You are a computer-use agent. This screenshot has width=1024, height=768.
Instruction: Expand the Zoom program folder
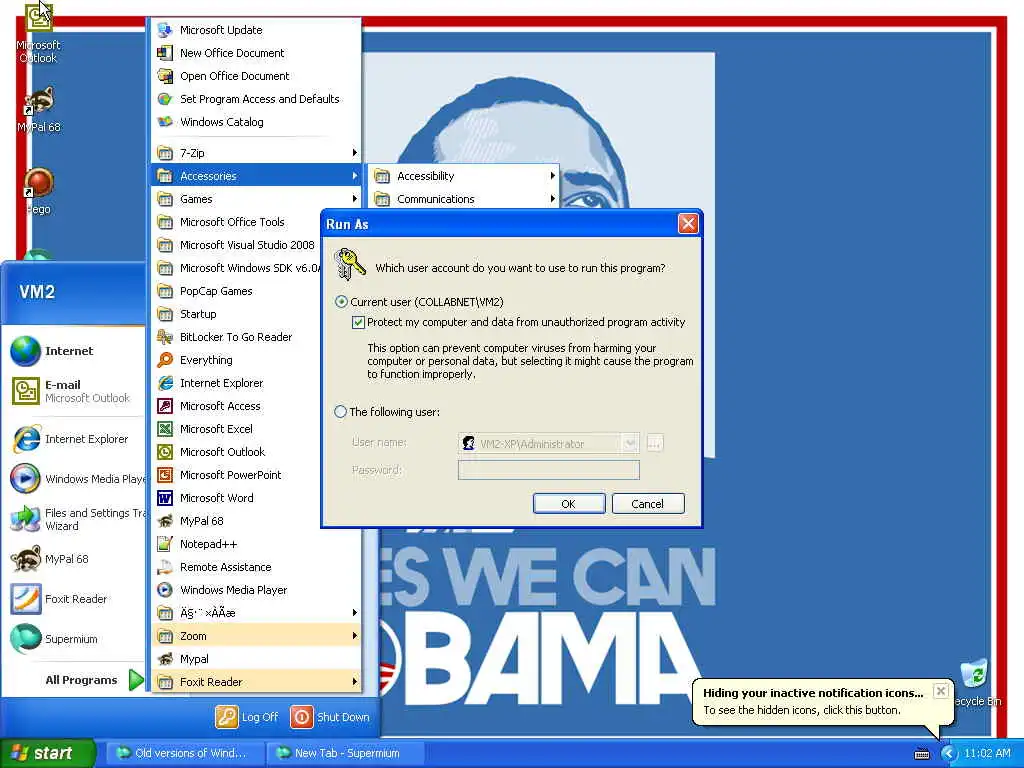pyautogui.click(x=256, y=636)
